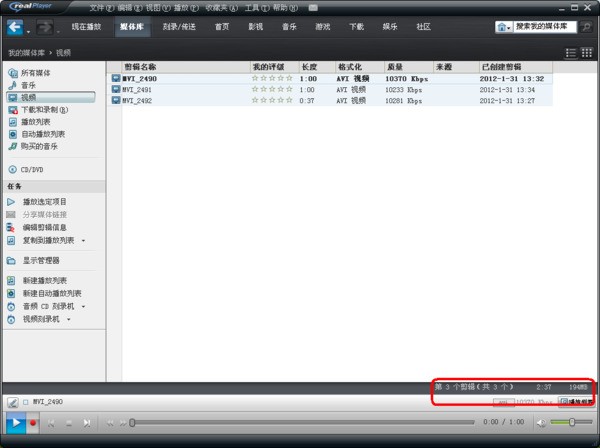This screenshot has width=600, height=448.
Task: Expand 视频刻录机 dropdown arrow
Action: pyautogui.click(x=69, y=320)
